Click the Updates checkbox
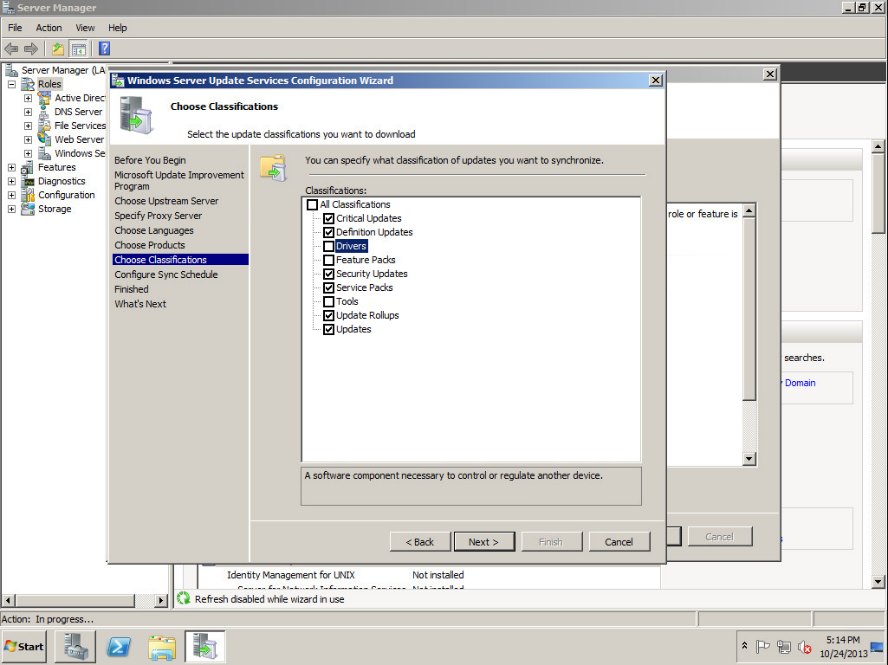 [328, 330]
